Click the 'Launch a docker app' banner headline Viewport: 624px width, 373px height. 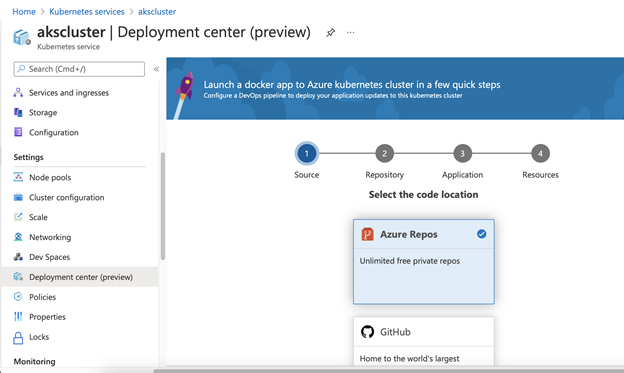[x=352, y=84]
